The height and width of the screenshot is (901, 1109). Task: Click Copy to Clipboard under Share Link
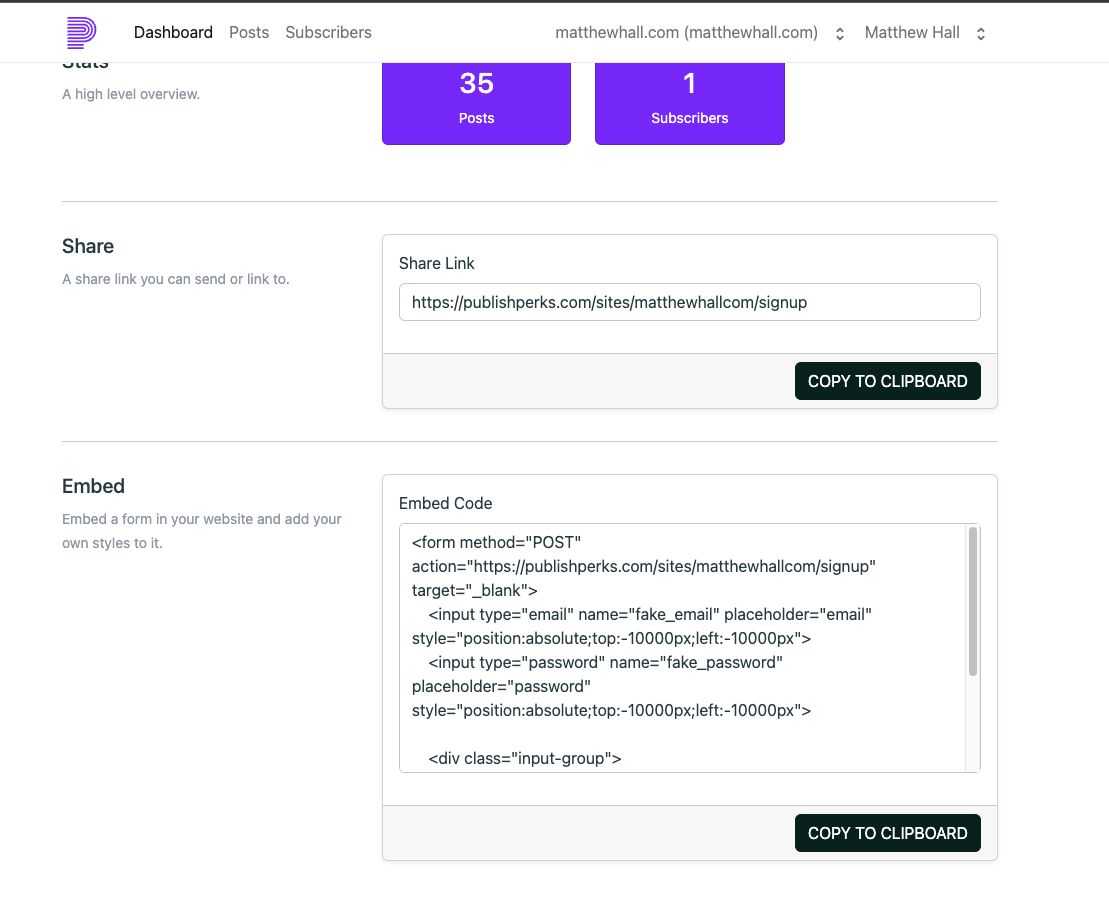tap(887, 381)
